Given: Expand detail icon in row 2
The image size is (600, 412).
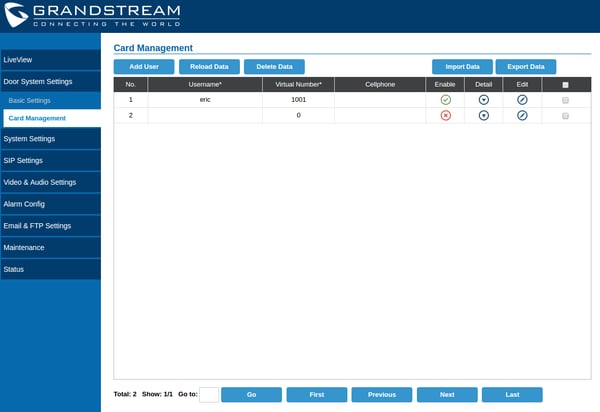Looking at the screenshot, I should tap(484, 116).
